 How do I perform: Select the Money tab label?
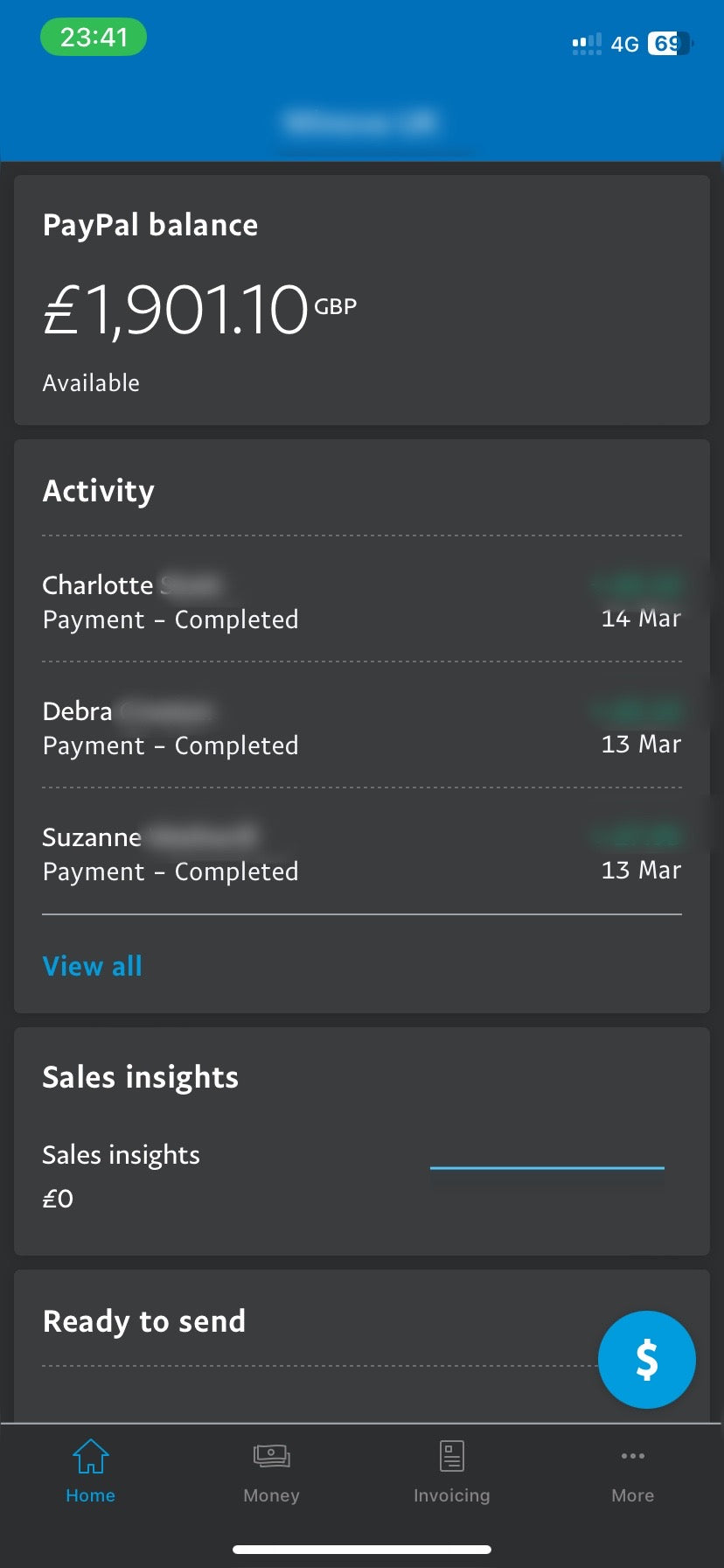pos(271,1495)
